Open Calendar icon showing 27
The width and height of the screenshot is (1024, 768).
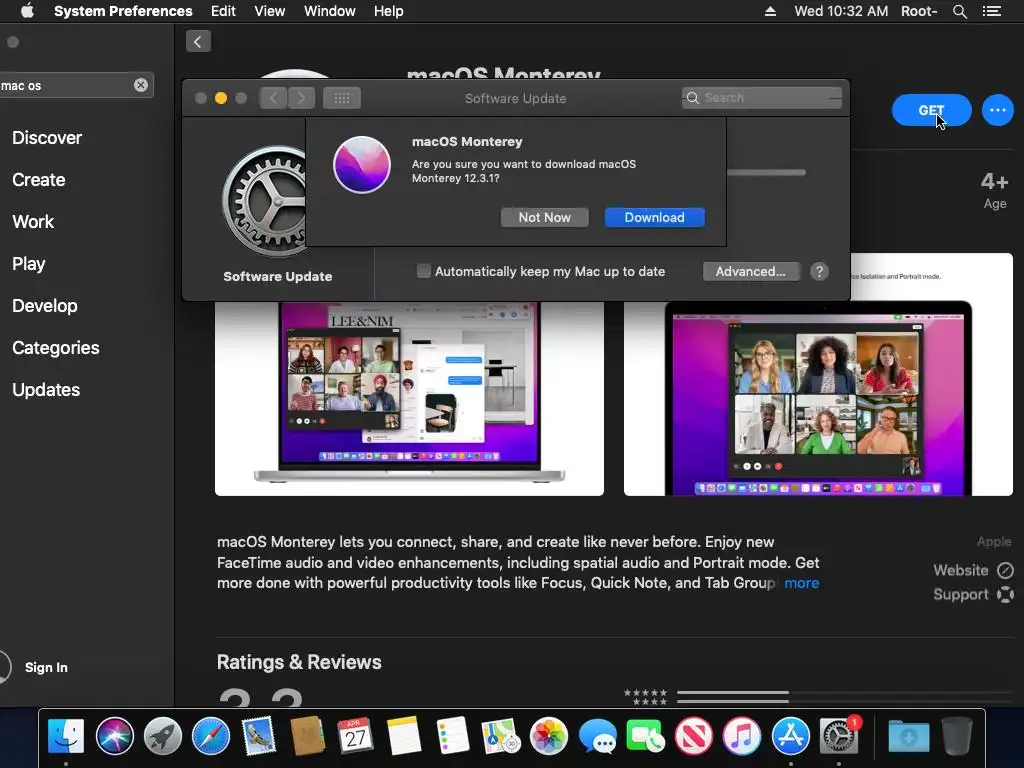(355, 735)
